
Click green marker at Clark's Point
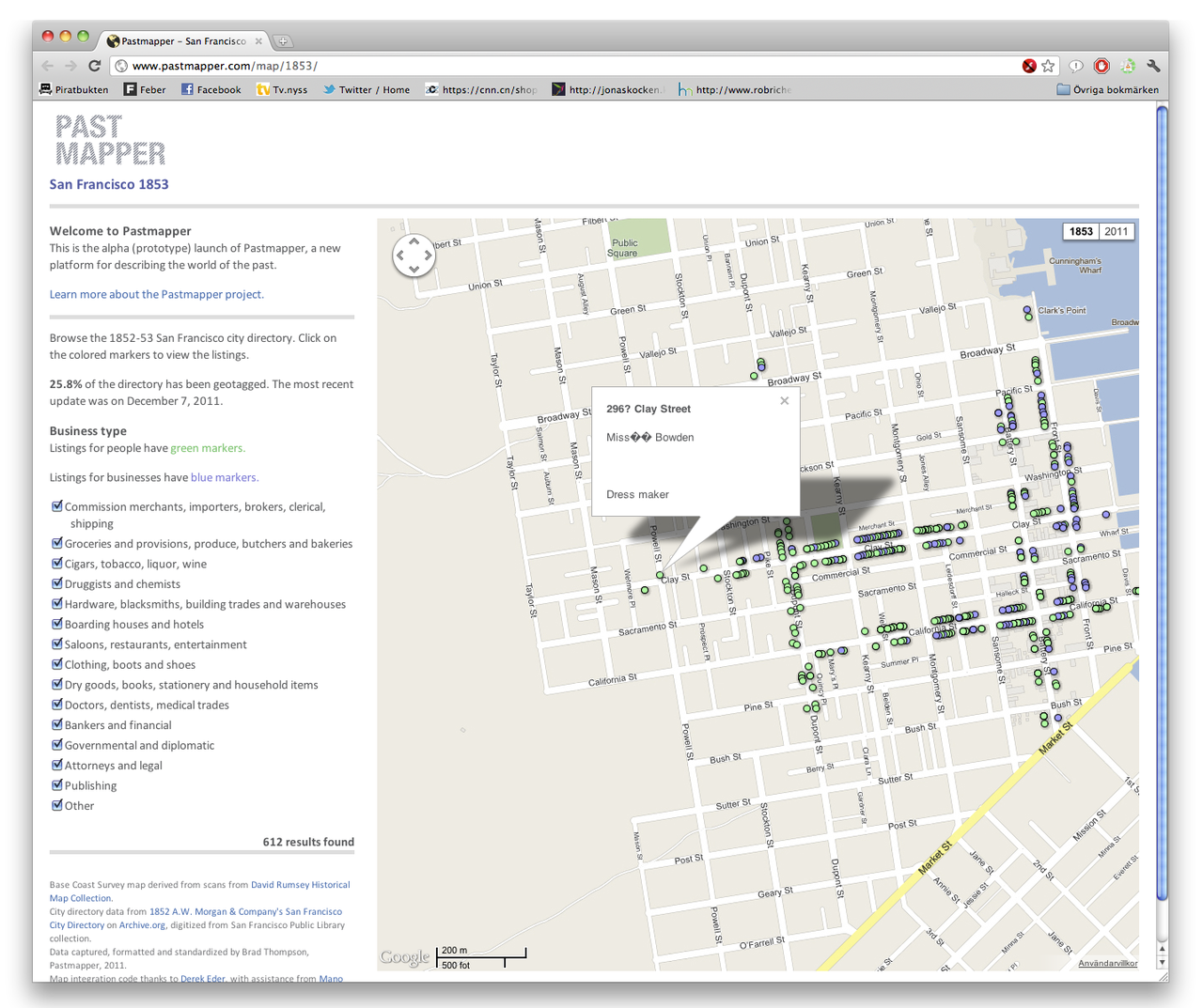[1028, 318]
